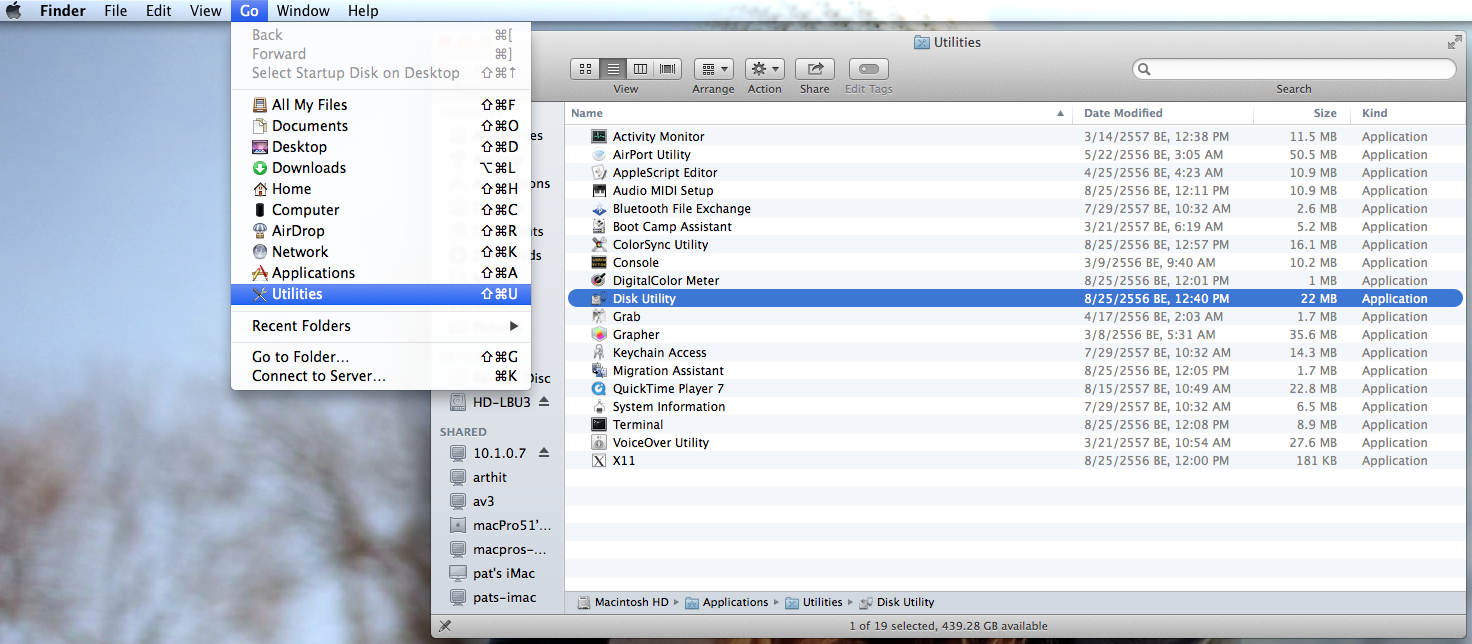This screenshot has height=644, width=1472.
Task: Enter full screen with the window's arrows icon
Action: coord(1454,42)
